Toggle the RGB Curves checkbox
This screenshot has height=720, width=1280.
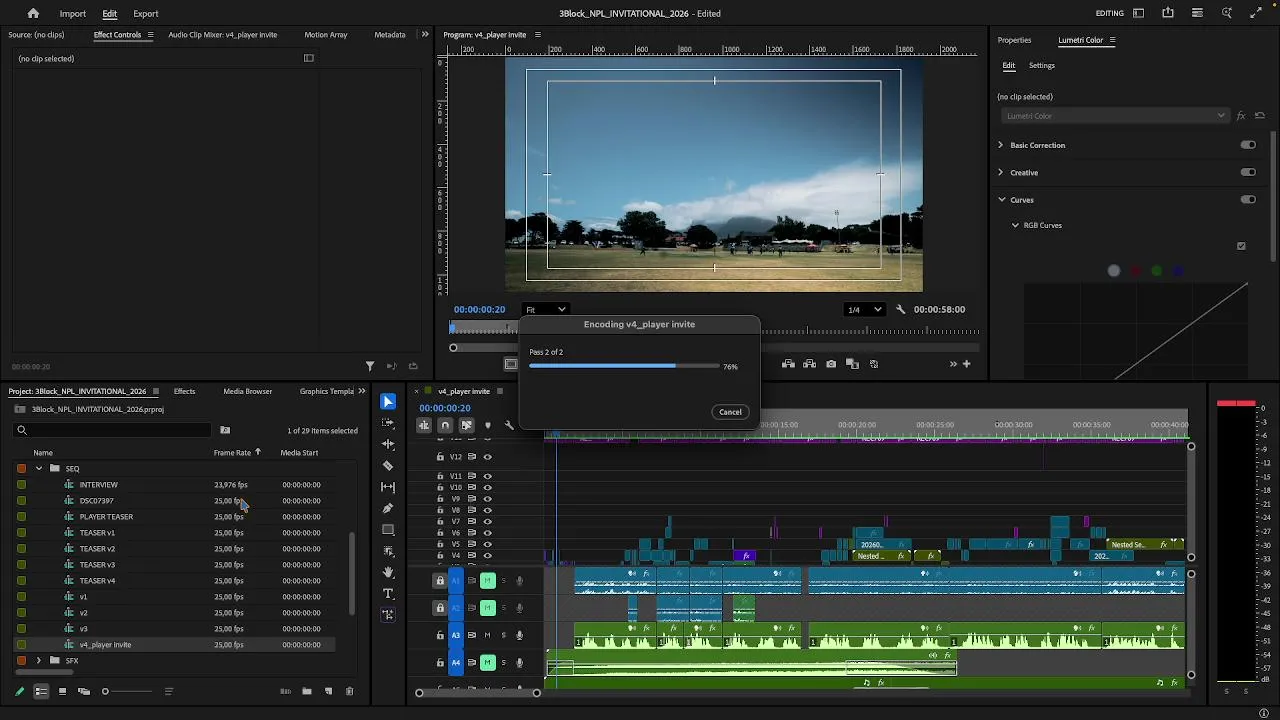click(x=1241, y=246)
